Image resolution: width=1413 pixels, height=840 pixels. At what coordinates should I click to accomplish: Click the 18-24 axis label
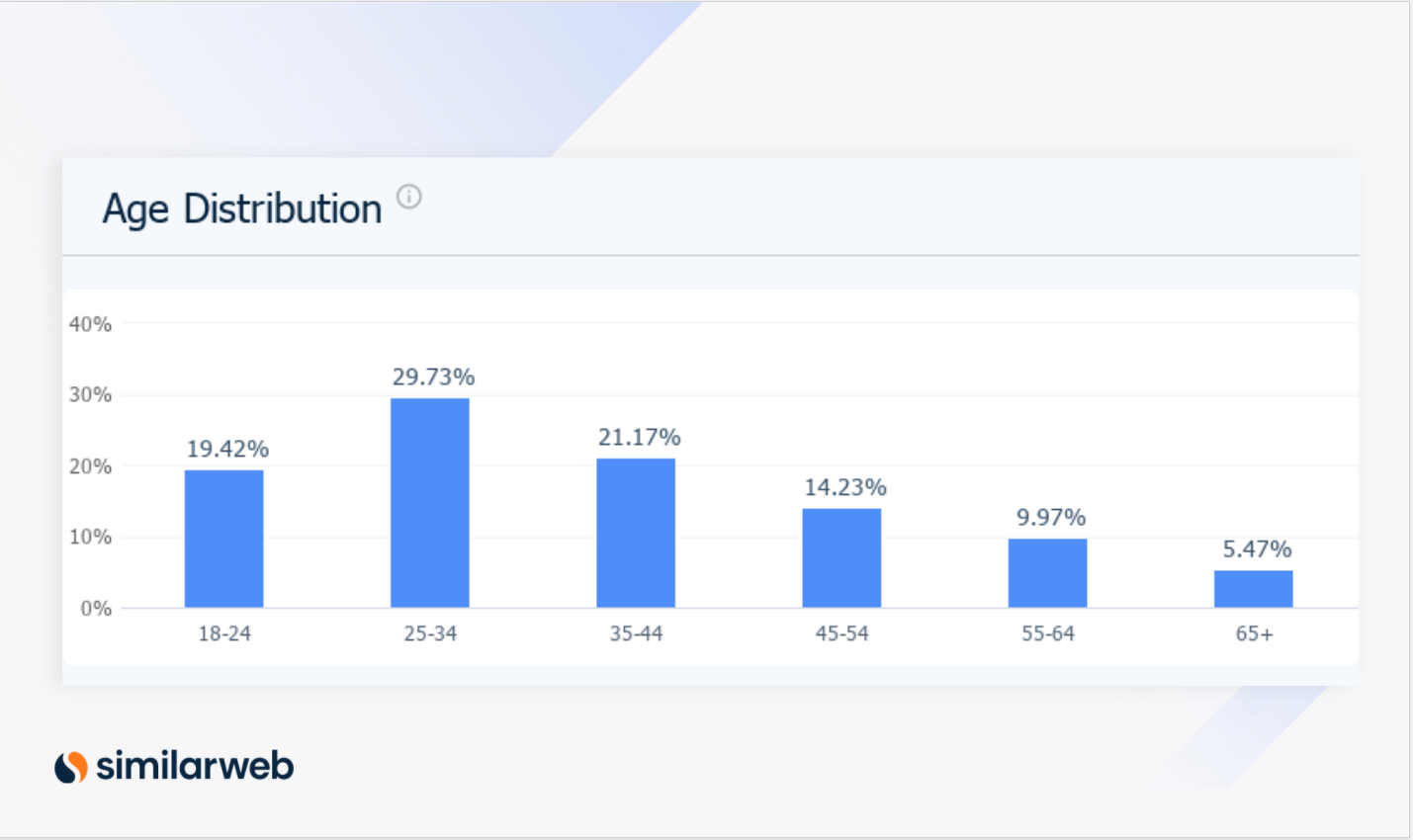(223, 633)
